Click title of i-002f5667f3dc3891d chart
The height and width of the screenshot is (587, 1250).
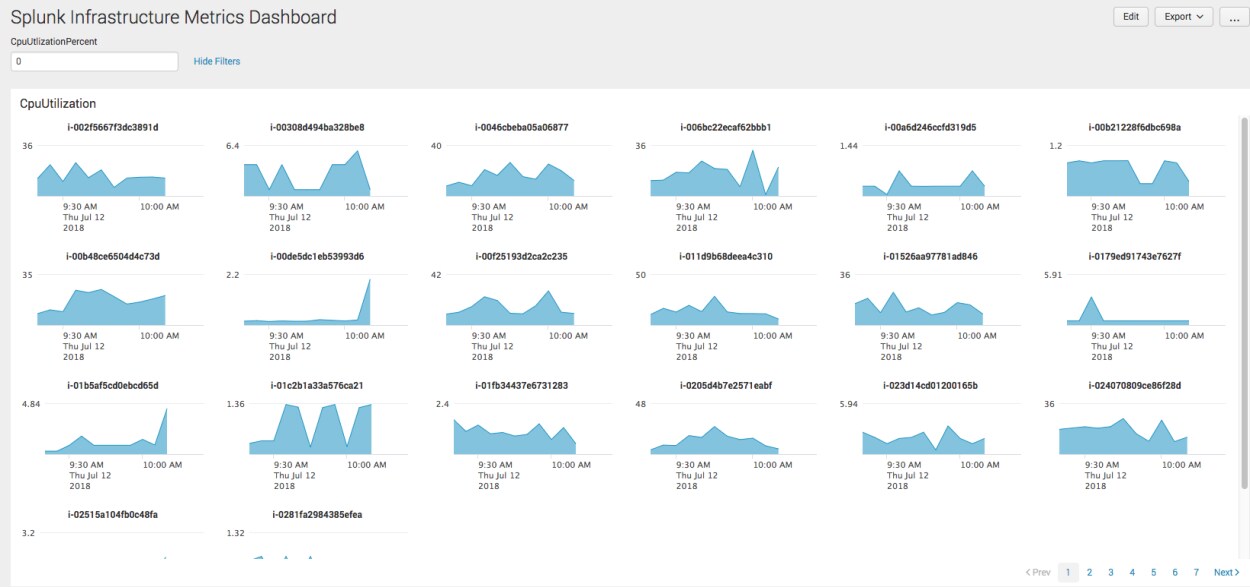(113, 127)
